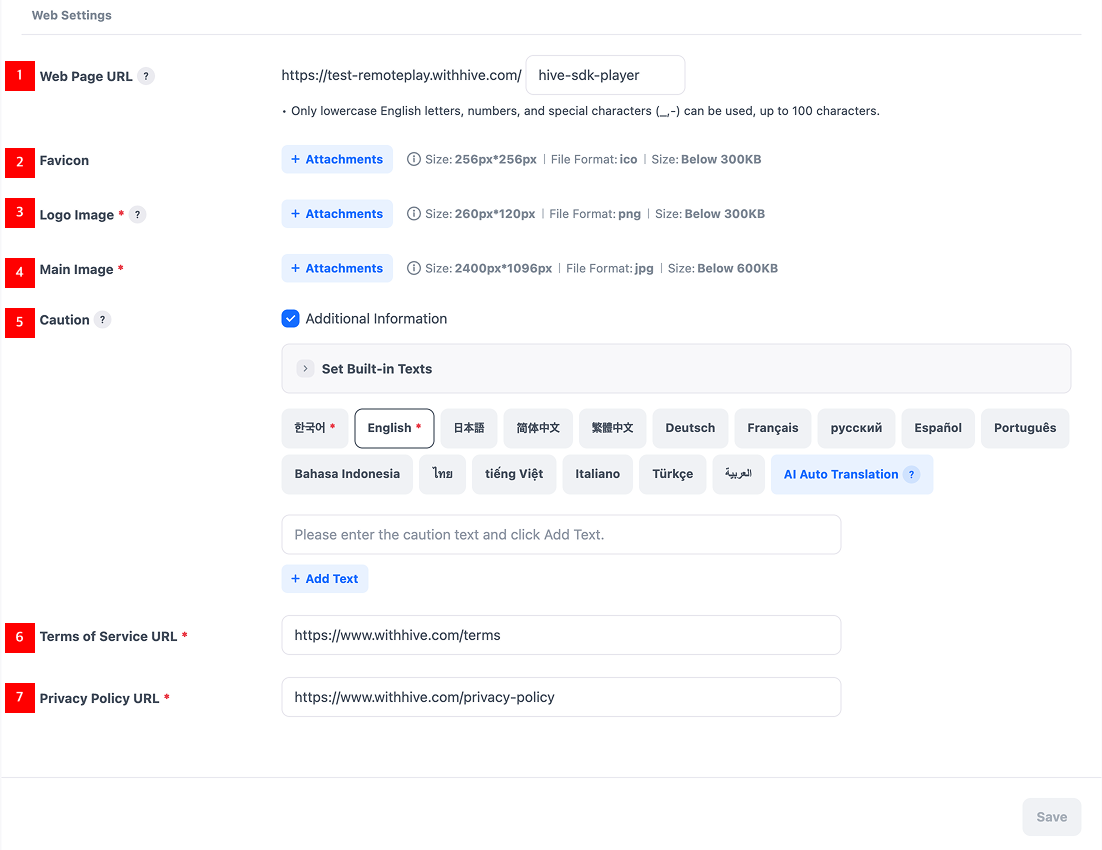
Task: Expand the Set Built-in Texts section
Action: tap(306, 369)
